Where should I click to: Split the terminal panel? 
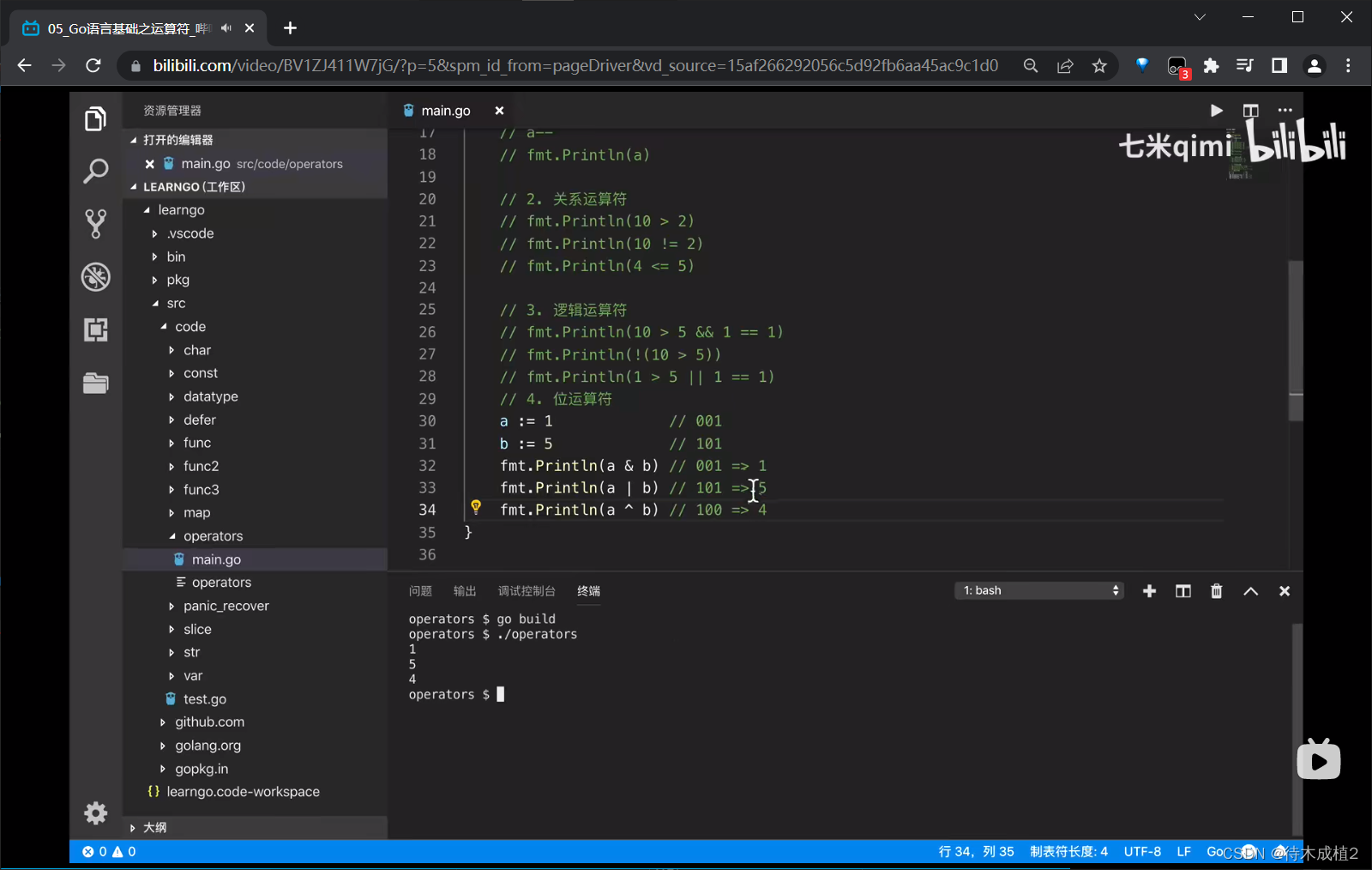[x=1183, y=591]
